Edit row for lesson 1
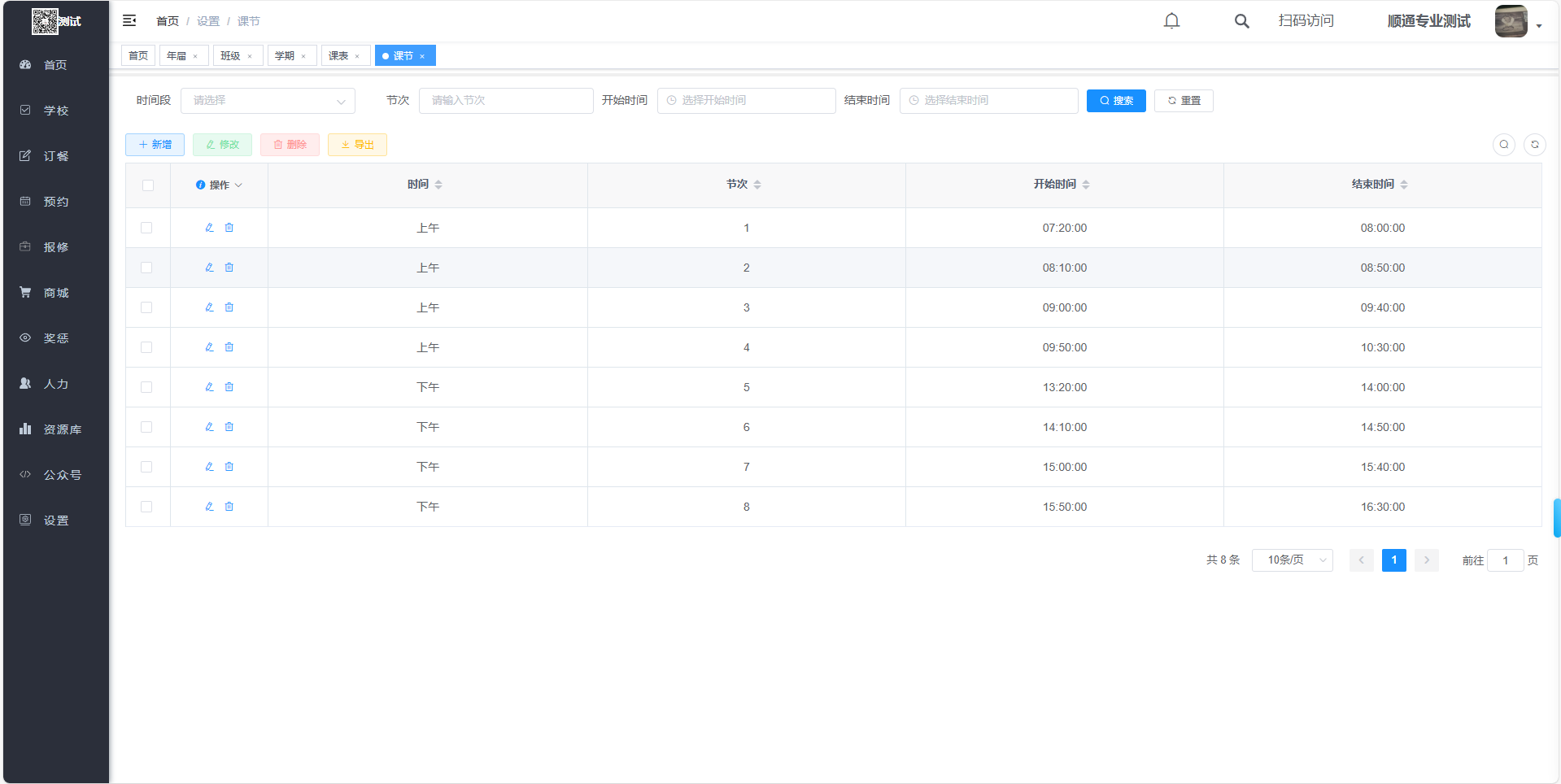Image resolution: width=1561 pixels, height=784 pixels. coord(209,228)
